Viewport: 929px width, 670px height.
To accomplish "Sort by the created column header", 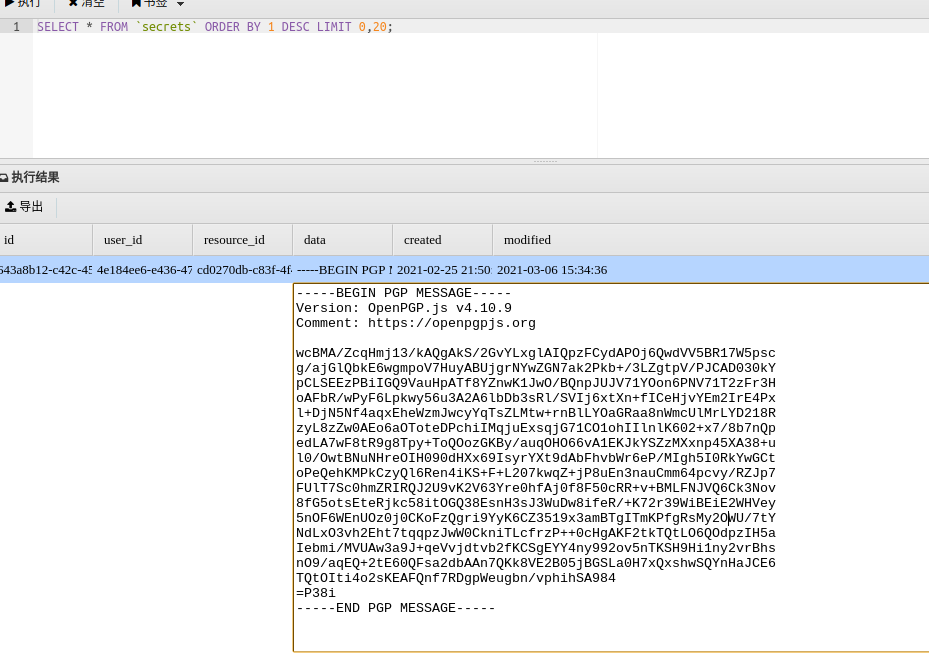I will (443, 240).
